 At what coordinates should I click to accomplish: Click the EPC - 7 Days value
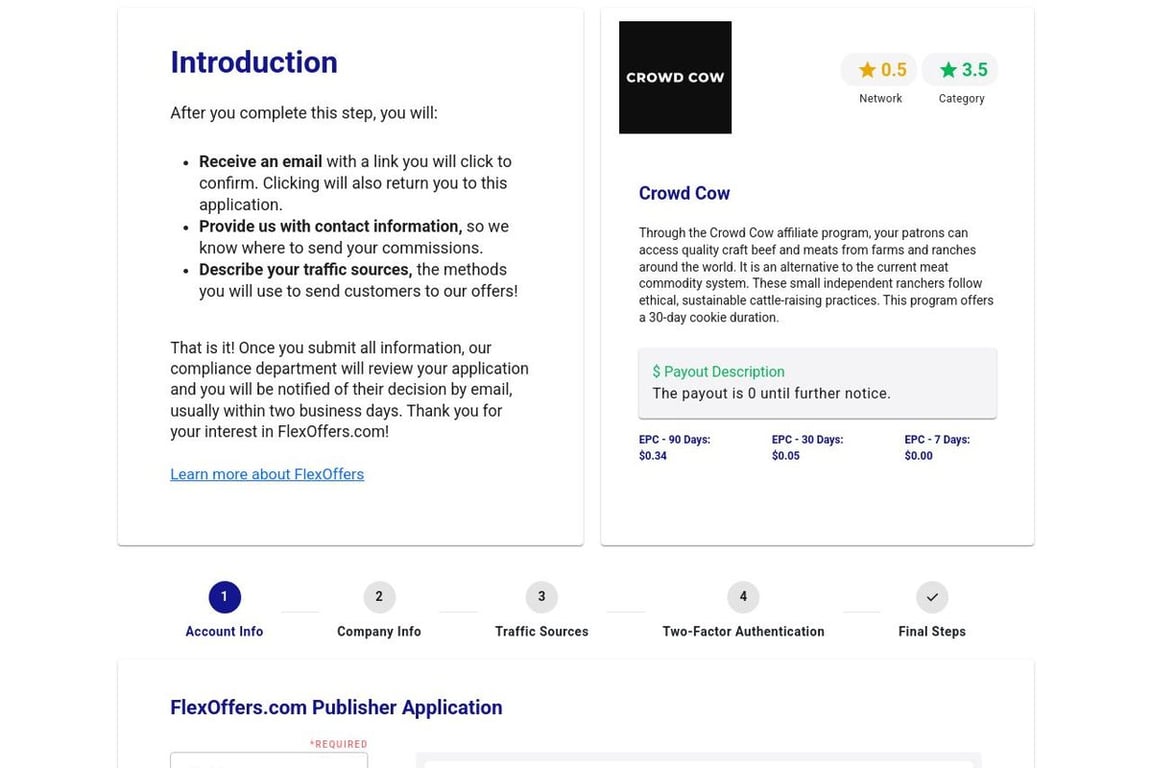pyautogui.click(x=918, y=456)
